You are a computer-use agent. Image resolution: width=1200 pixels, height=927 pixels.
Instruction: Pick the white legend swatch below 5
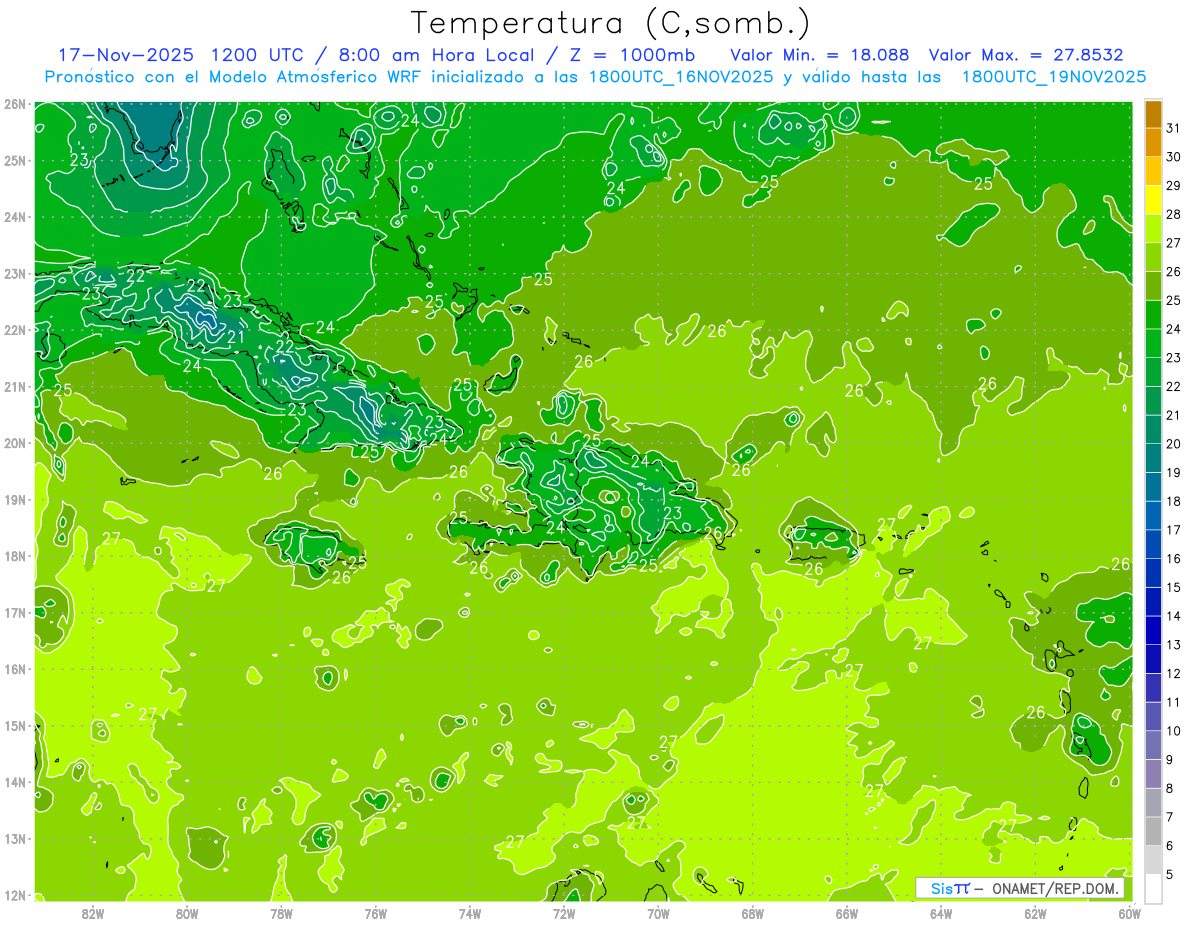tap(1153, 888)
